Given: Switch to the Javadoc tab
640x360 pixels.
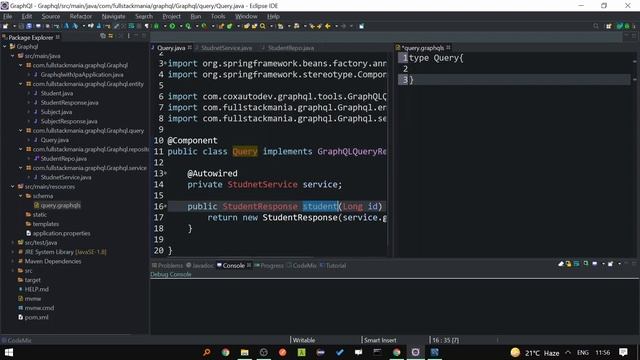Looking at the screenshot, I should (x=200, y=265).
